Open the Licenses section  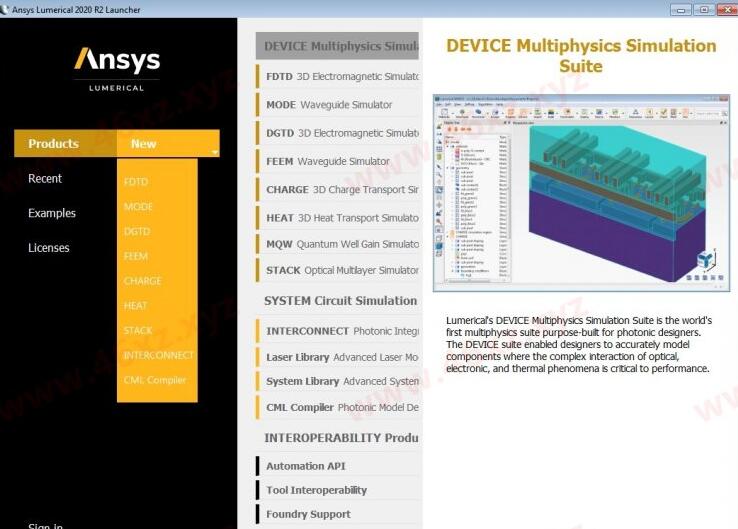click(x=48, y=248)
